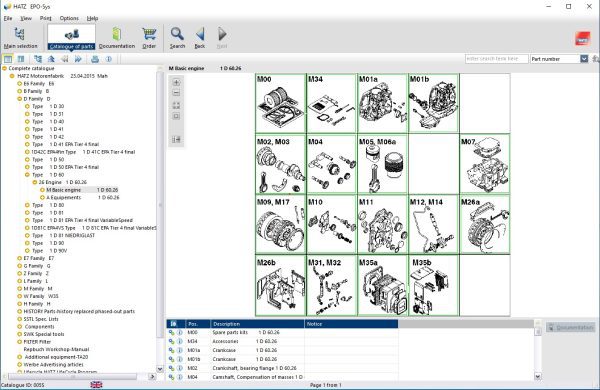Toggle the navigation tree panel view
600x390 pixels.
tap(8, 59)
